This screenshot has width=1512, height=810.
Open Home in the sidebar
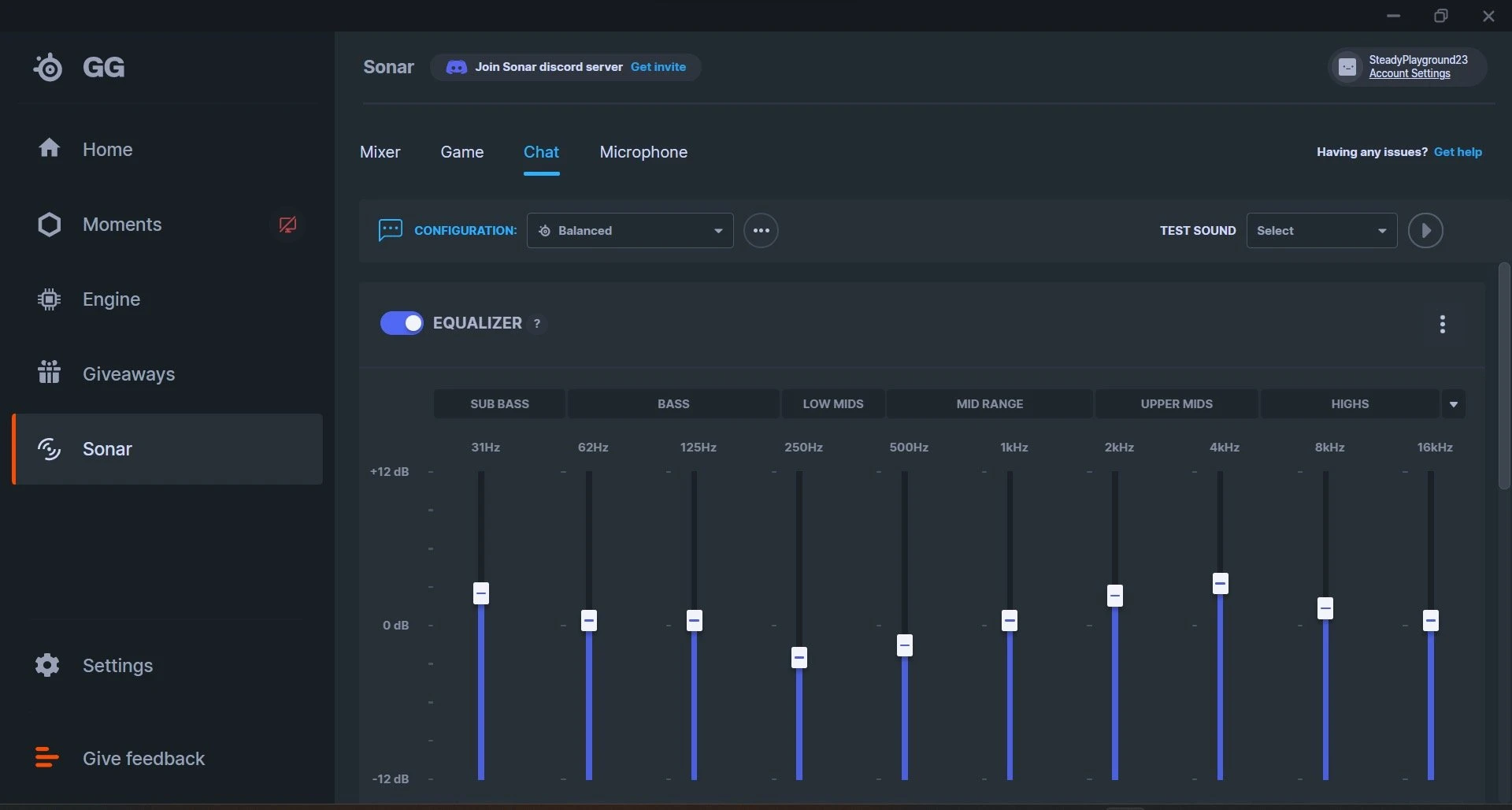[167, 149]
